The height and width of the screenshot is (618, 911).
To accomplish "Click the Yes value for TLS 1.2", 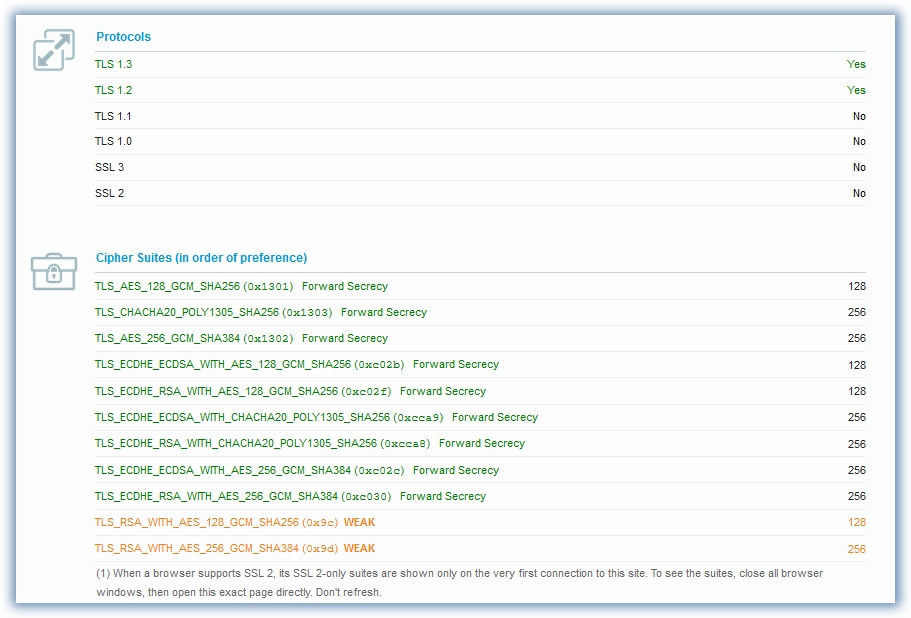I will point(856,90).
